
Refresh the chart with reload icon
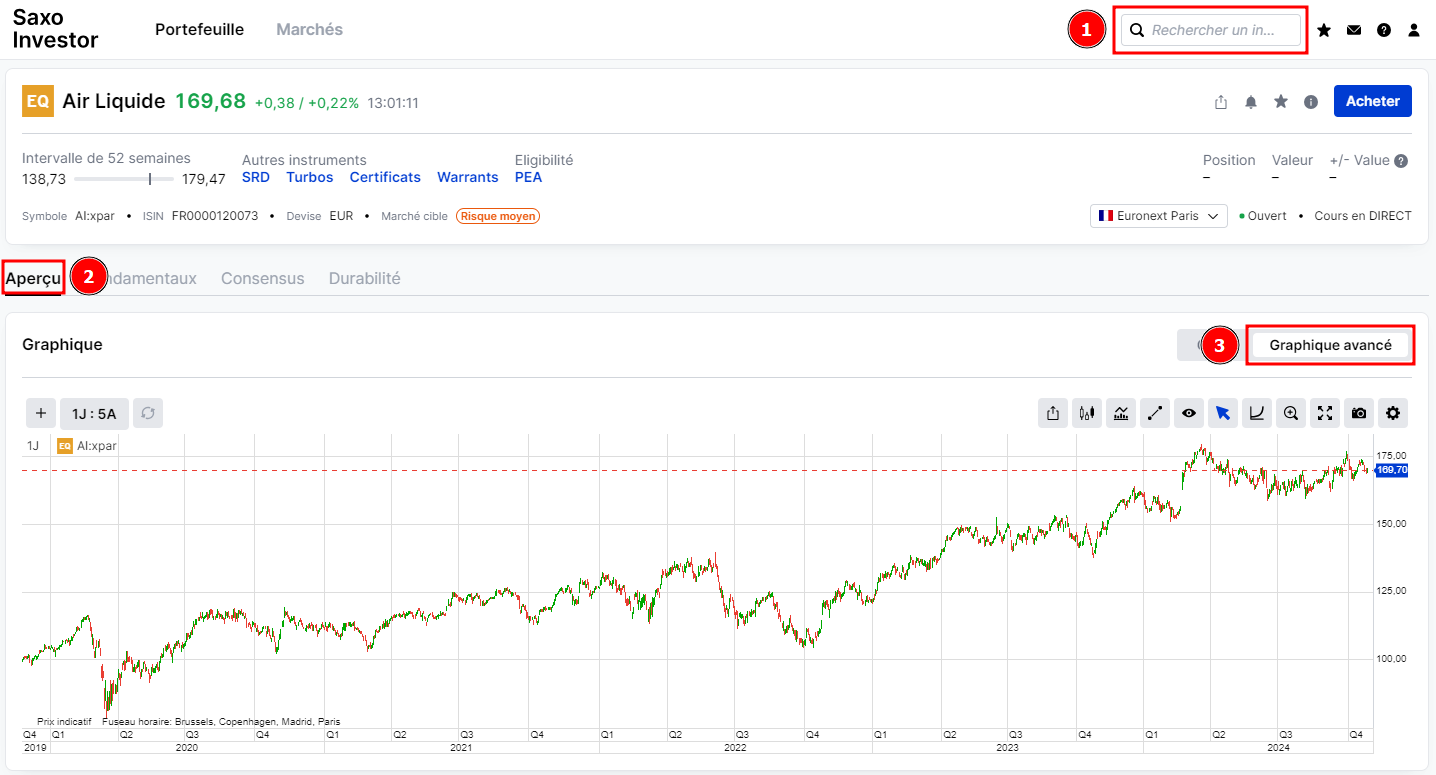[148, 413]
